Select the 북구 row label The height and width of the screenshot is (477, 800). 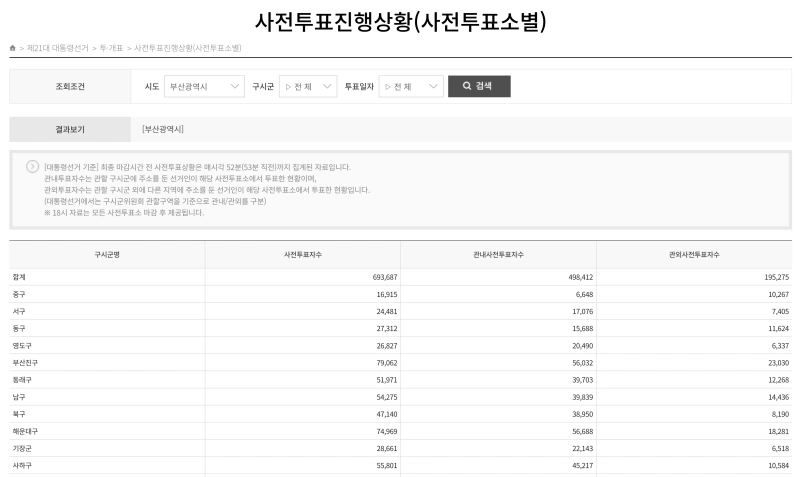click(x=19, y=414)
